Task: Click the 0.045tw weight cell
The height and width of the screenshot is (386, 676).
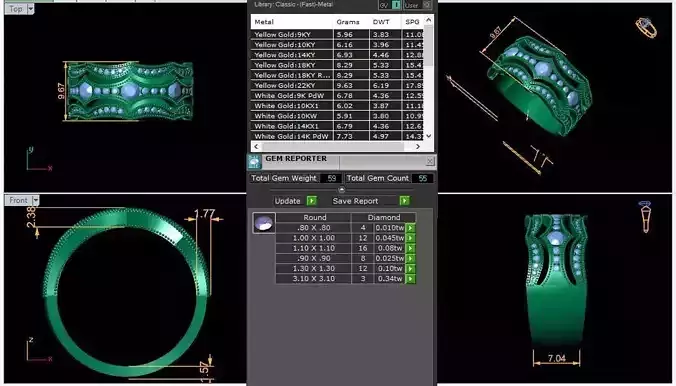Action: coord(390,238)
